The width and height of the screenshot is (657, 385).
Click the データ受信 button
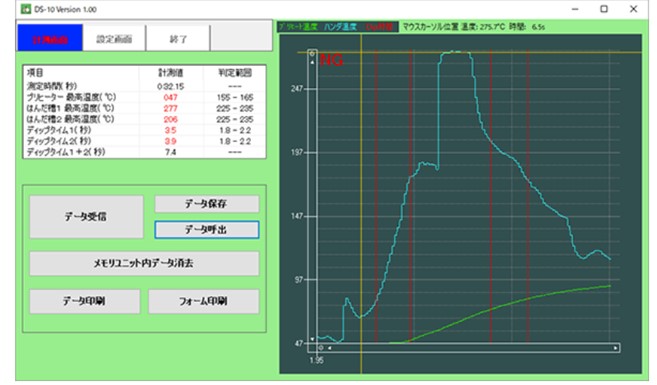(86, 217)
